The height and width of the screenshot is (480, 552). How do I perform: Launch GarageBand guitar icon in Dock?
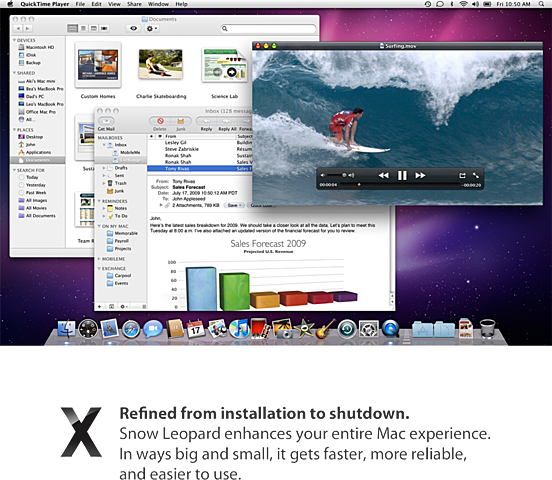pyautogui.click(x=325, y=329)
